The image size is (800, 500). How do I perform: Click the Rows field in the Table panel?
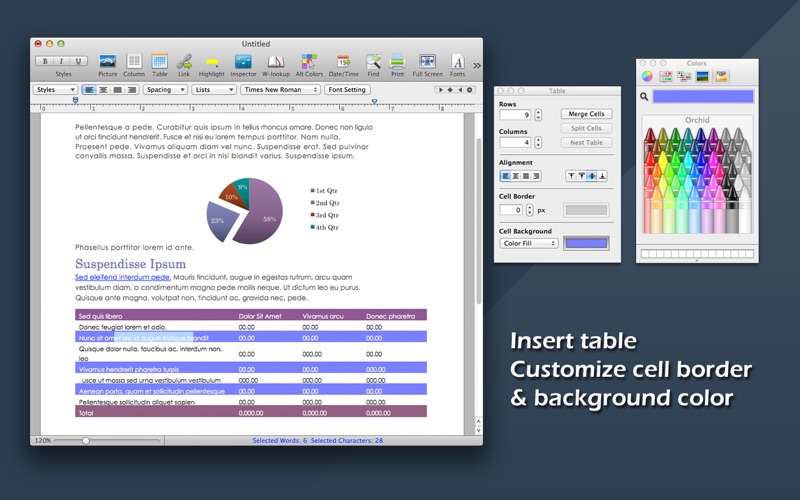[x=515, y=115]
